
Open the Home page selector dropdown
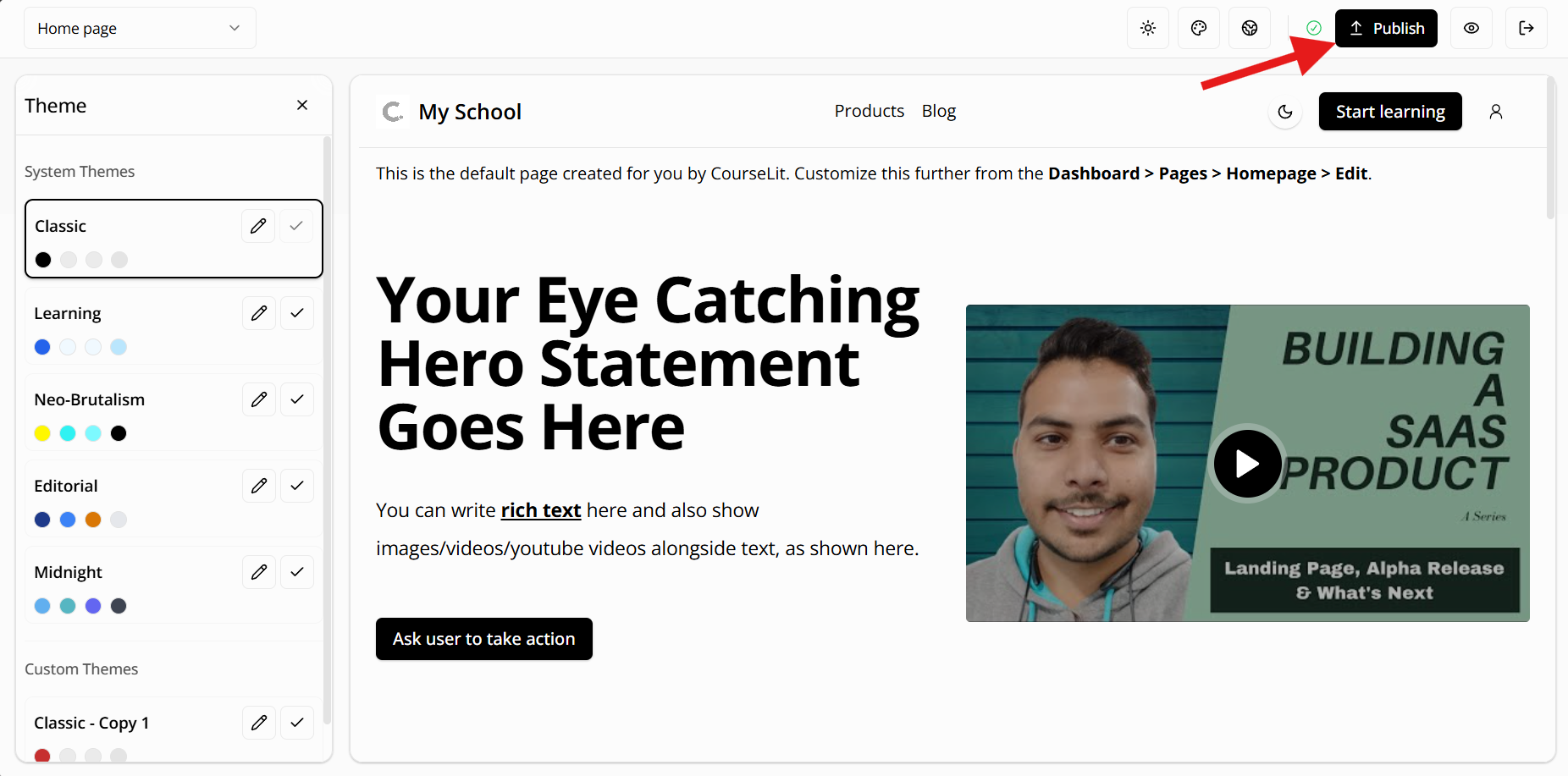click(140, 28)
